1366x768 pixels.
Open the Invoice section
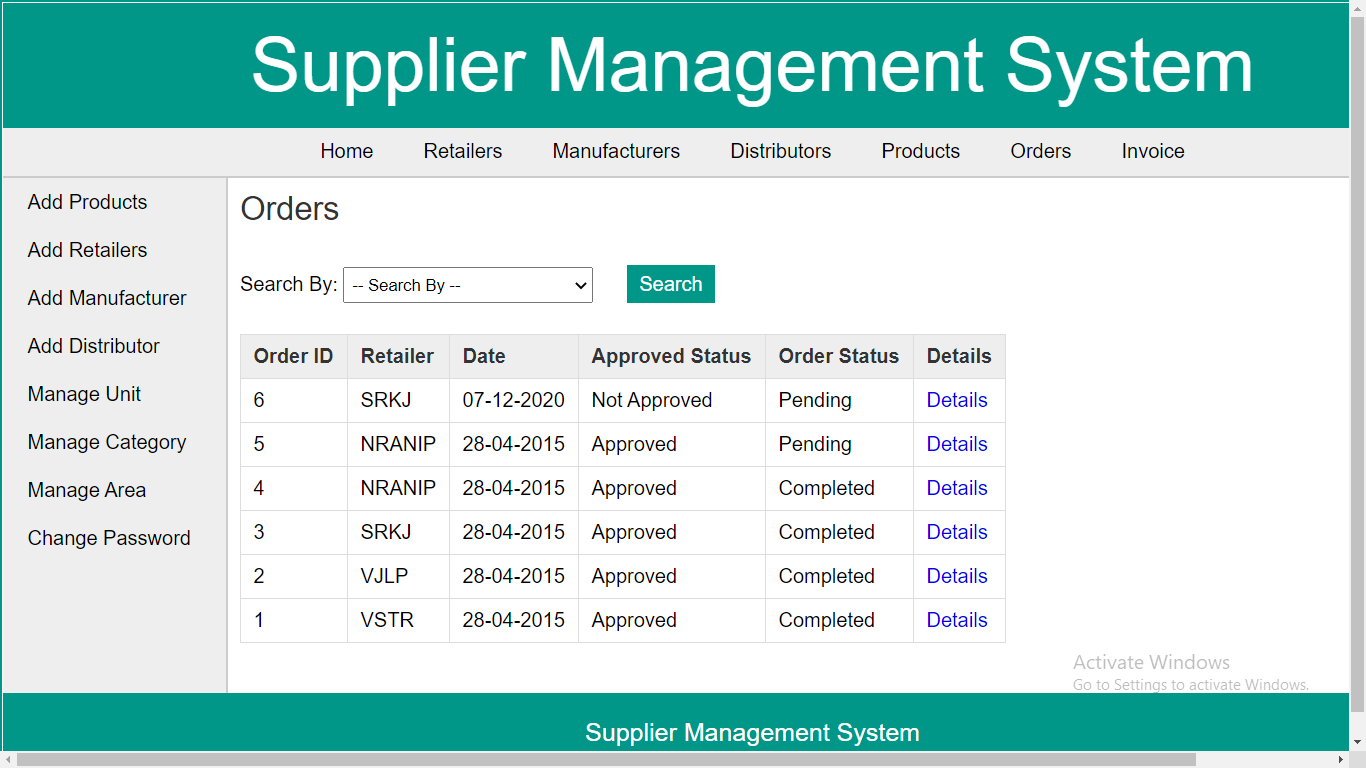(1152, 151)
